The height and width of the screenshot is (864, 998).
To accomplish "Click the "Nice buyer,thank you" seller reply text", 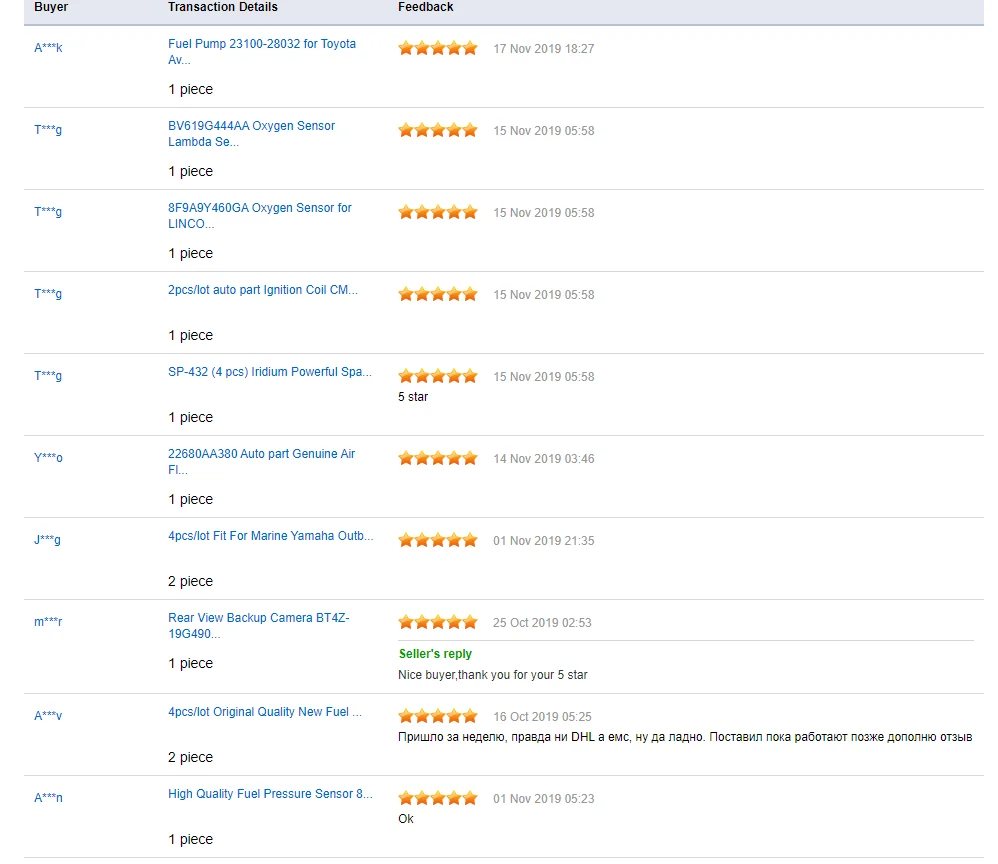I will point(493,675).
